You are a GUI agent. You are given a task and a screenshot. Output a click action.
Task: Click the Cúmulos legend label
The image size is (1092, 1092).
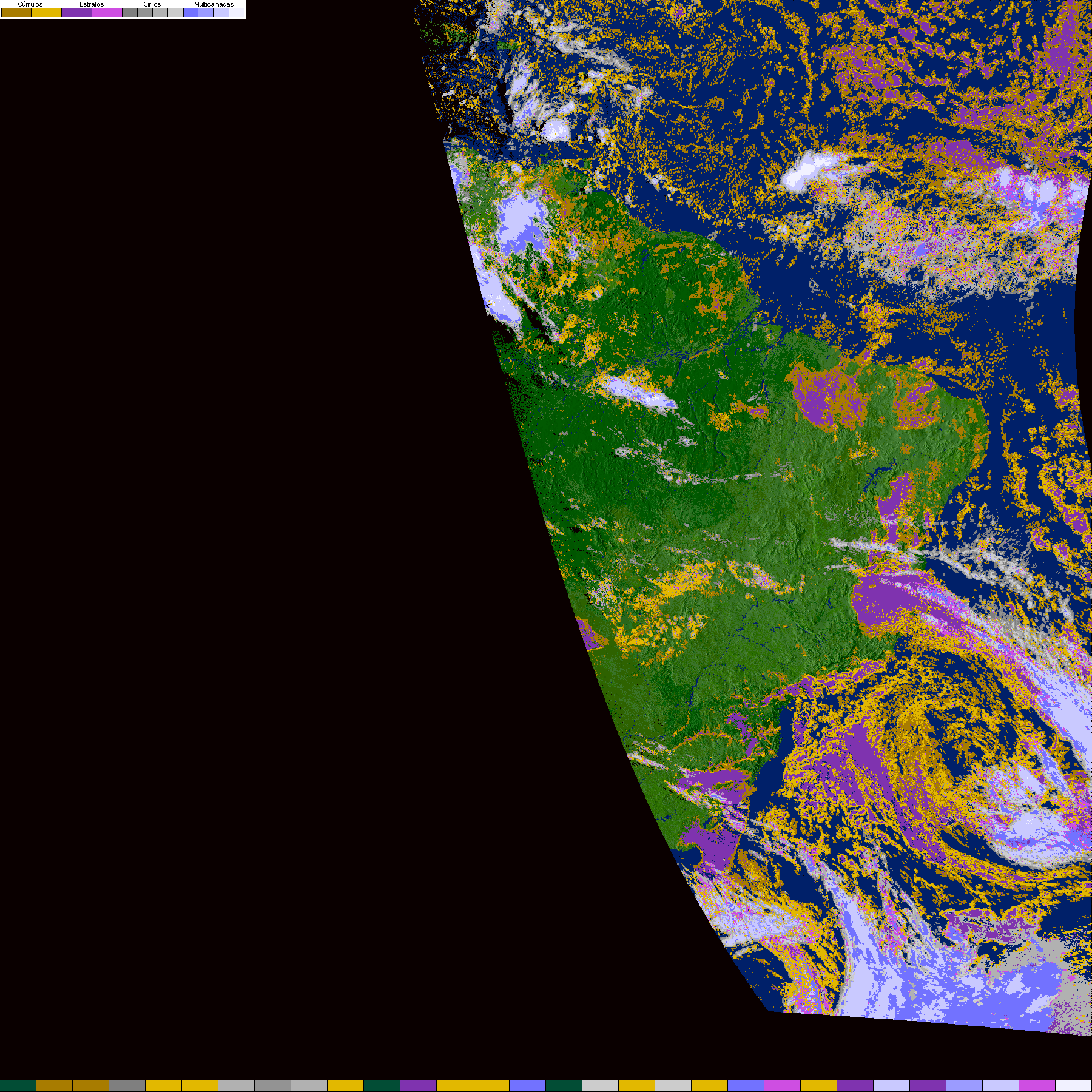point(30,4)
